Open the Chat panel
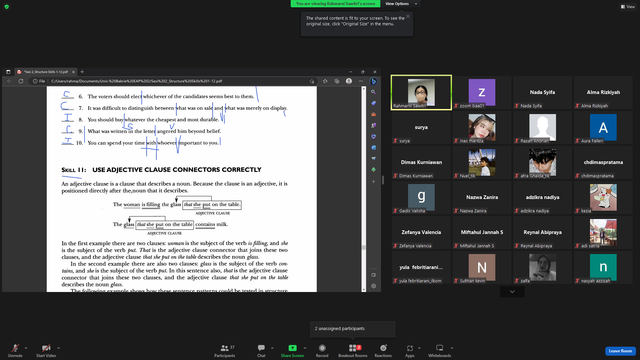 (261, 350)
